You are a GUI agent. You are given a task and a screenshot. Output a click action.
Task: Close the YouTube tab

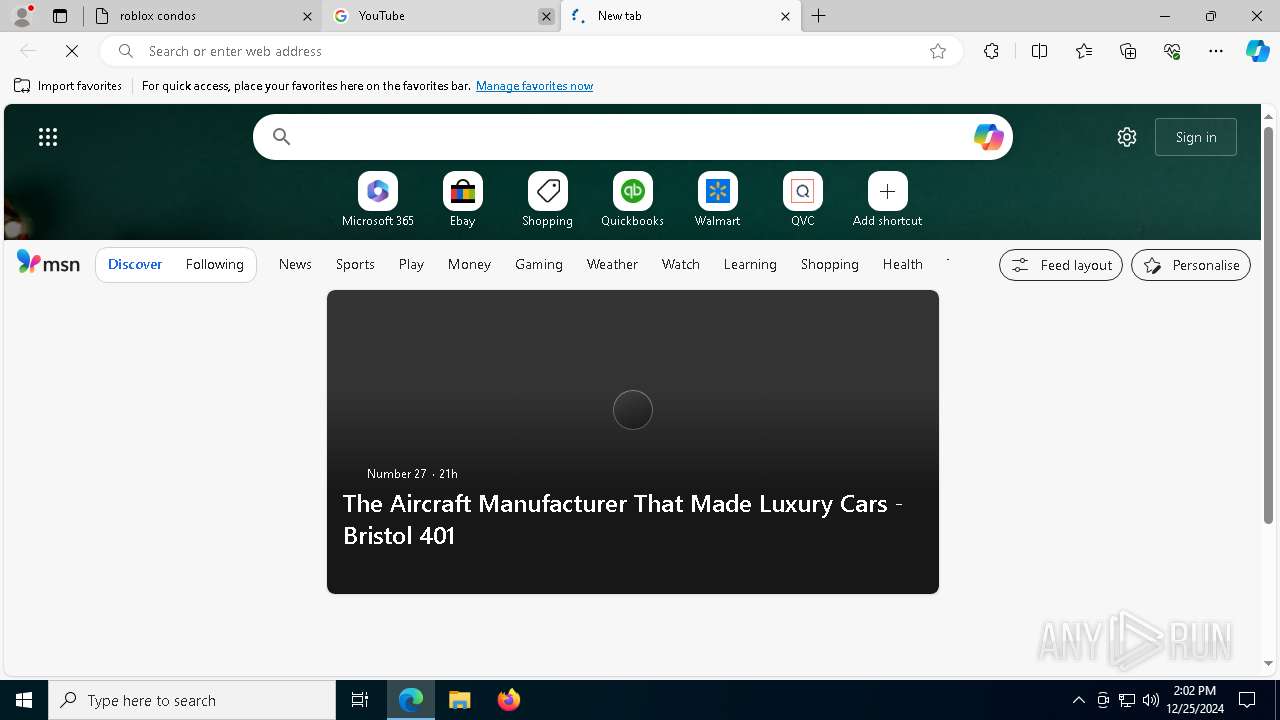(x=546, y=16)
